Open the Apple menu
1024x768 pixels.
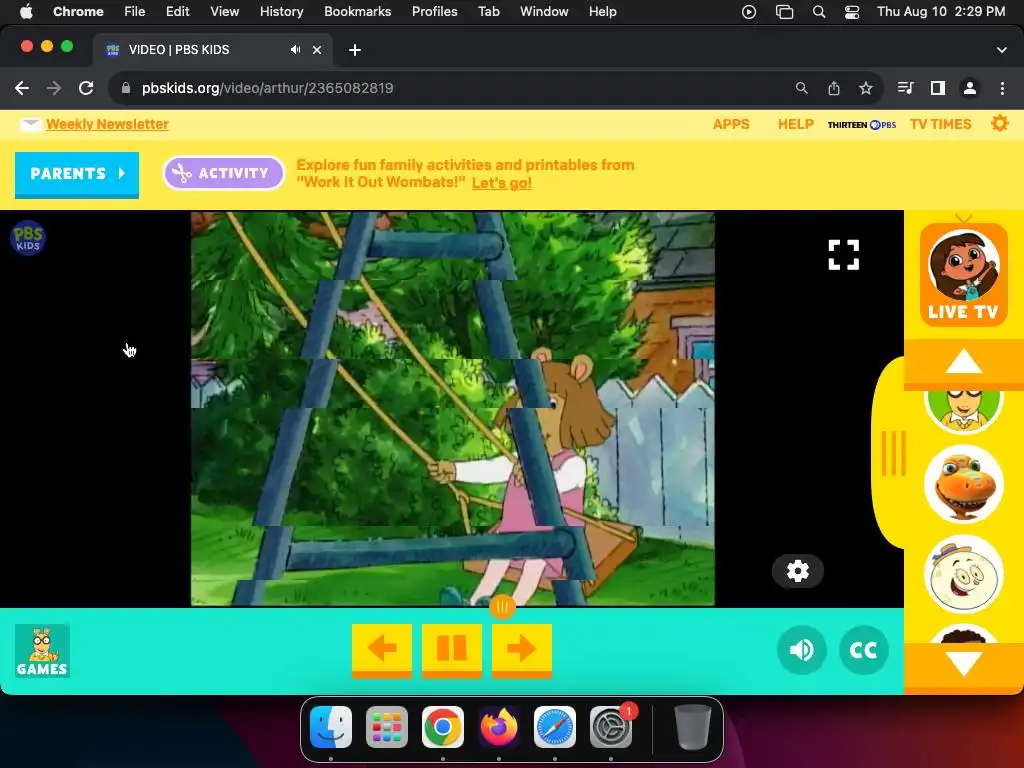pyautogui.click(x=25, y=11)
